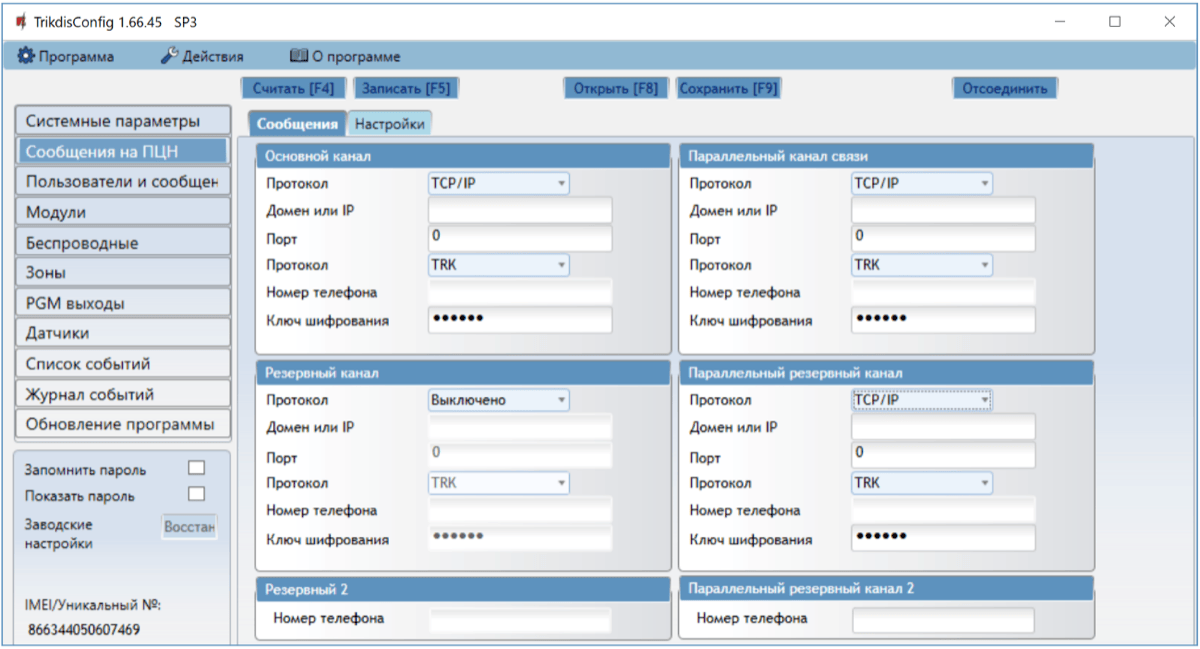Click Домен или IP field in Основной канал
Screen dimensions: 1200x649
520,211
